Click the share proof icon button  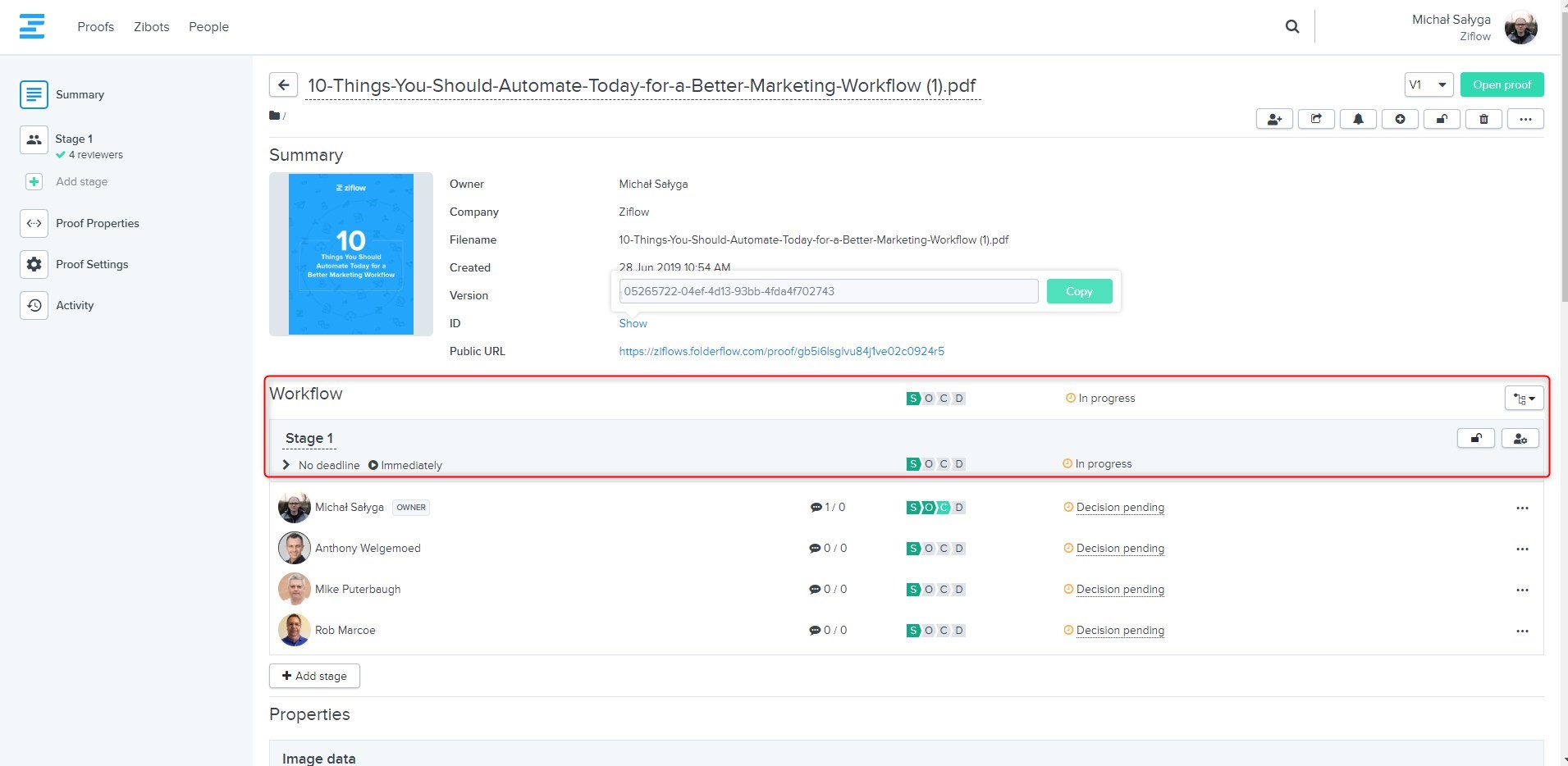coord(1316,119)
